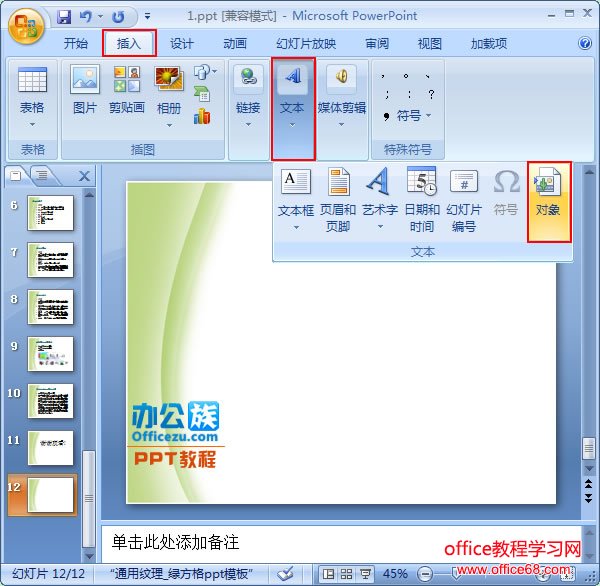This screenshot has width=600, height=586.
Task: Expand the 表格 dropdown arrow
Action: [32, 124]
